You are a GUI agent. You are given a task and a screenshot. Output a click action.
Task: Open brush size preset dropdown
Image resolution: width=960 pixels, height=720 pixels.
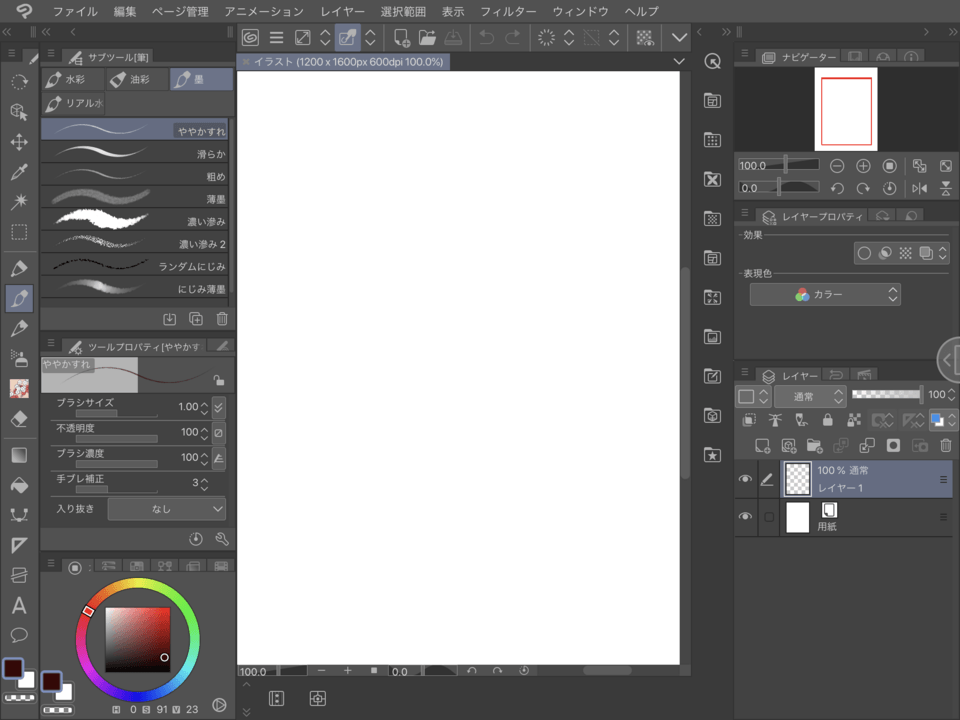click(x=219, y=407)
